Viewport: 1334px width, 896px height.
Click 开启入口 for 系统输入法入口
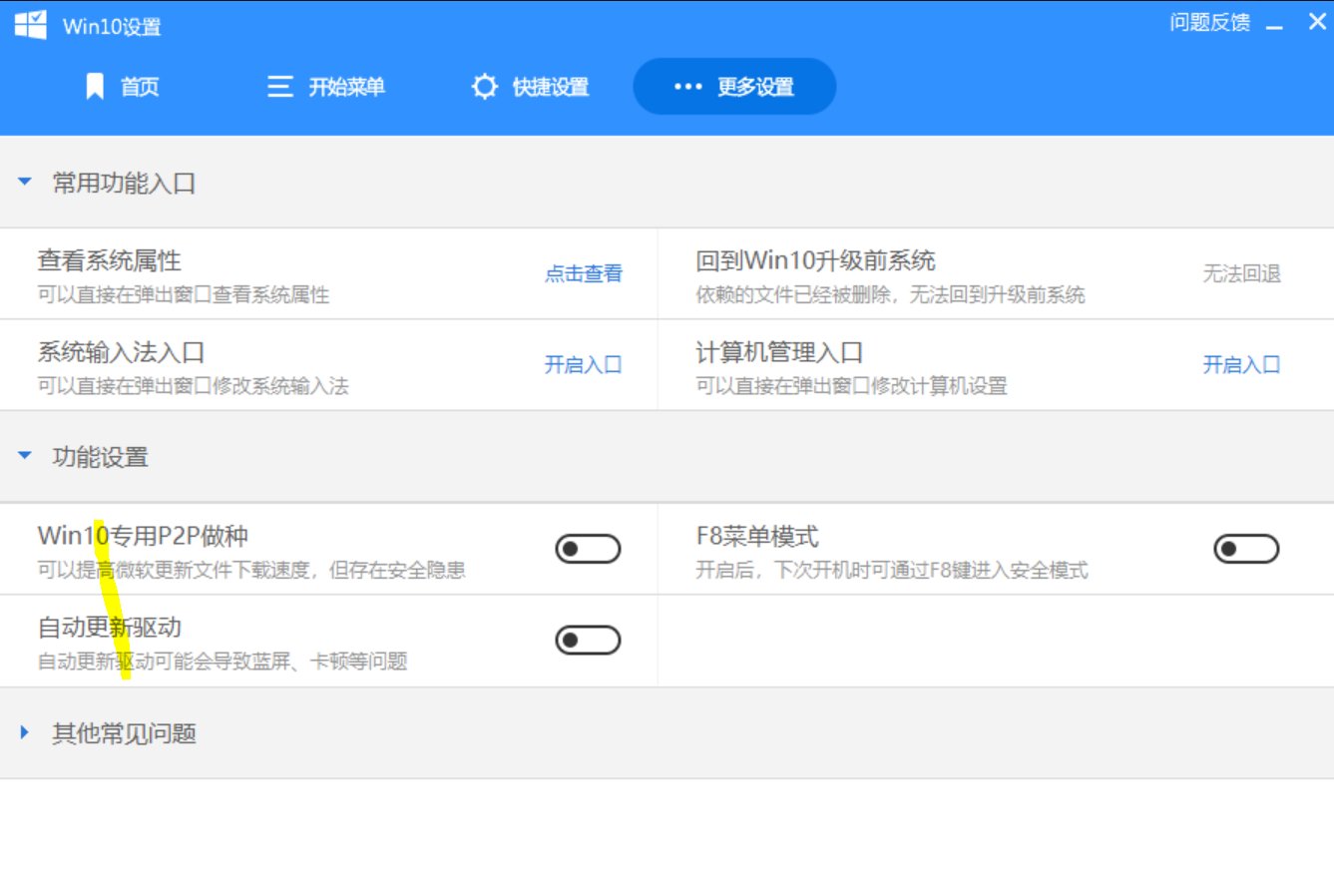[584, 364]
